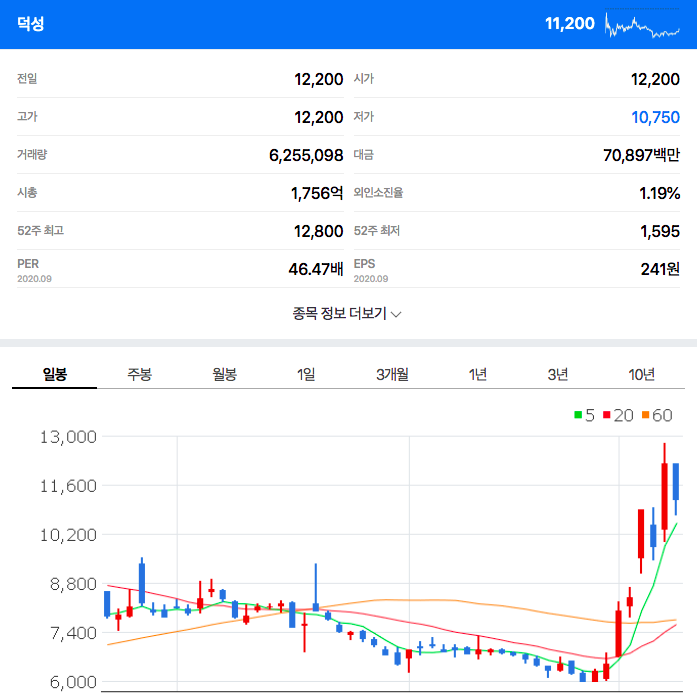The width and height of the screenshot is (697, 696).
Task: Click the PER value 46.47배
Action: click(x=316, y=269)
